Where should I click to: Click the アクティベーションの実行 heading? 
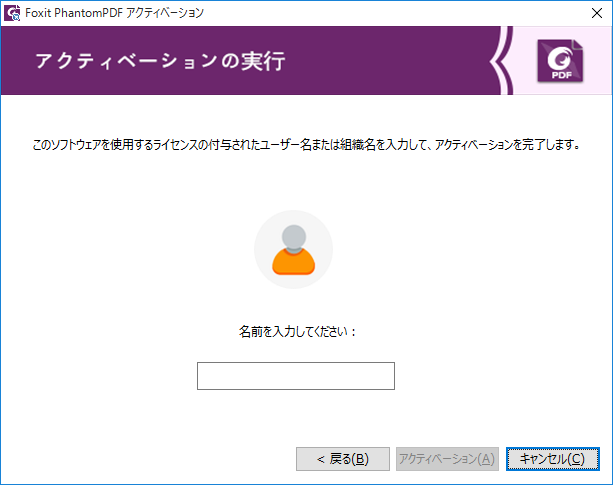[x=161, y=61]
